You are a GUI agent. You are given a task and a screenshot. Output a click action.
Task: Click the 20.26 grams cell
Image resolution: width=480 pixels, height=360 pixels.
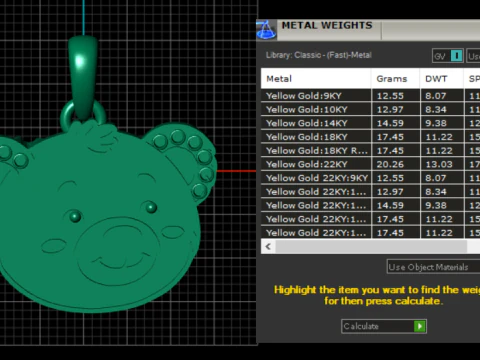396,164
